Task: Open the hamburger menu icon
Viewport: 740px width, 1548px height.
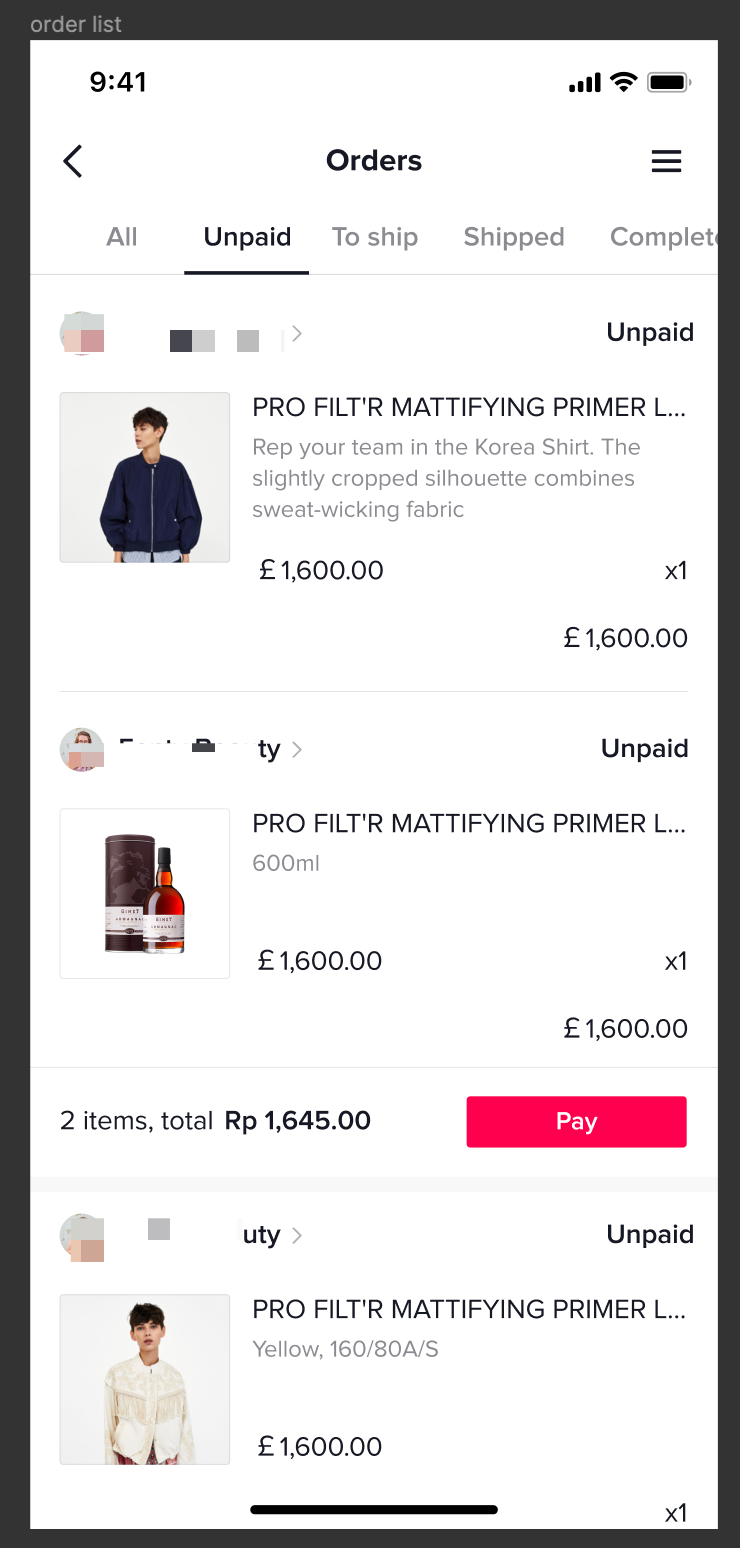Action: click(x=666, y=161)
